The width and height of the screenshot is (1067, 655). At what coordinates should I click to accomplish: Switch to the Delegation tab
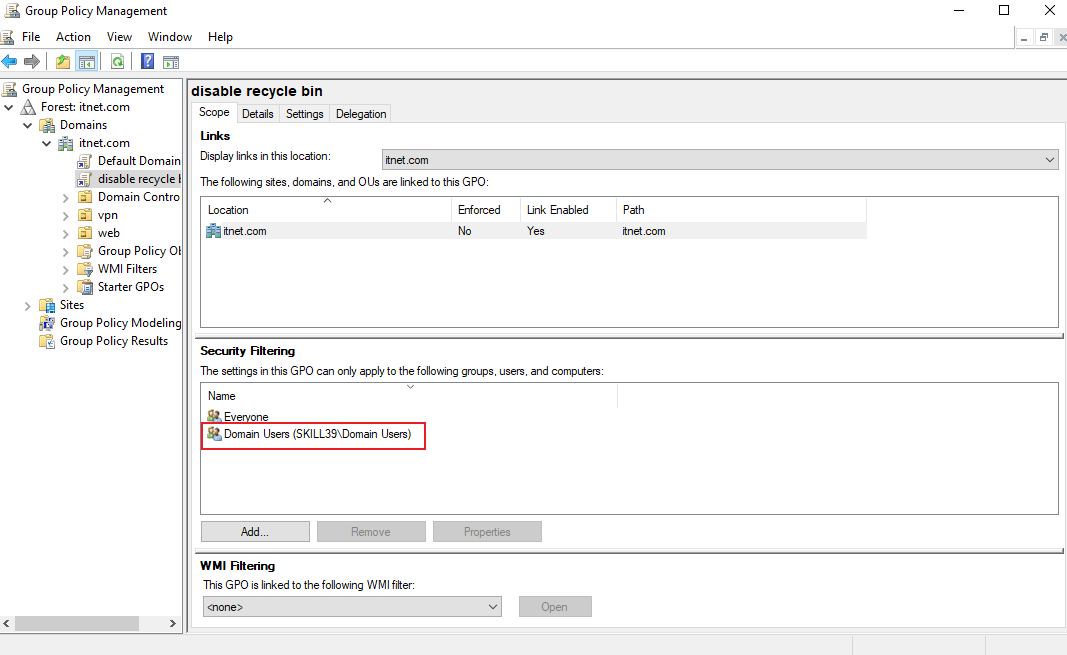tap(361, 114)
